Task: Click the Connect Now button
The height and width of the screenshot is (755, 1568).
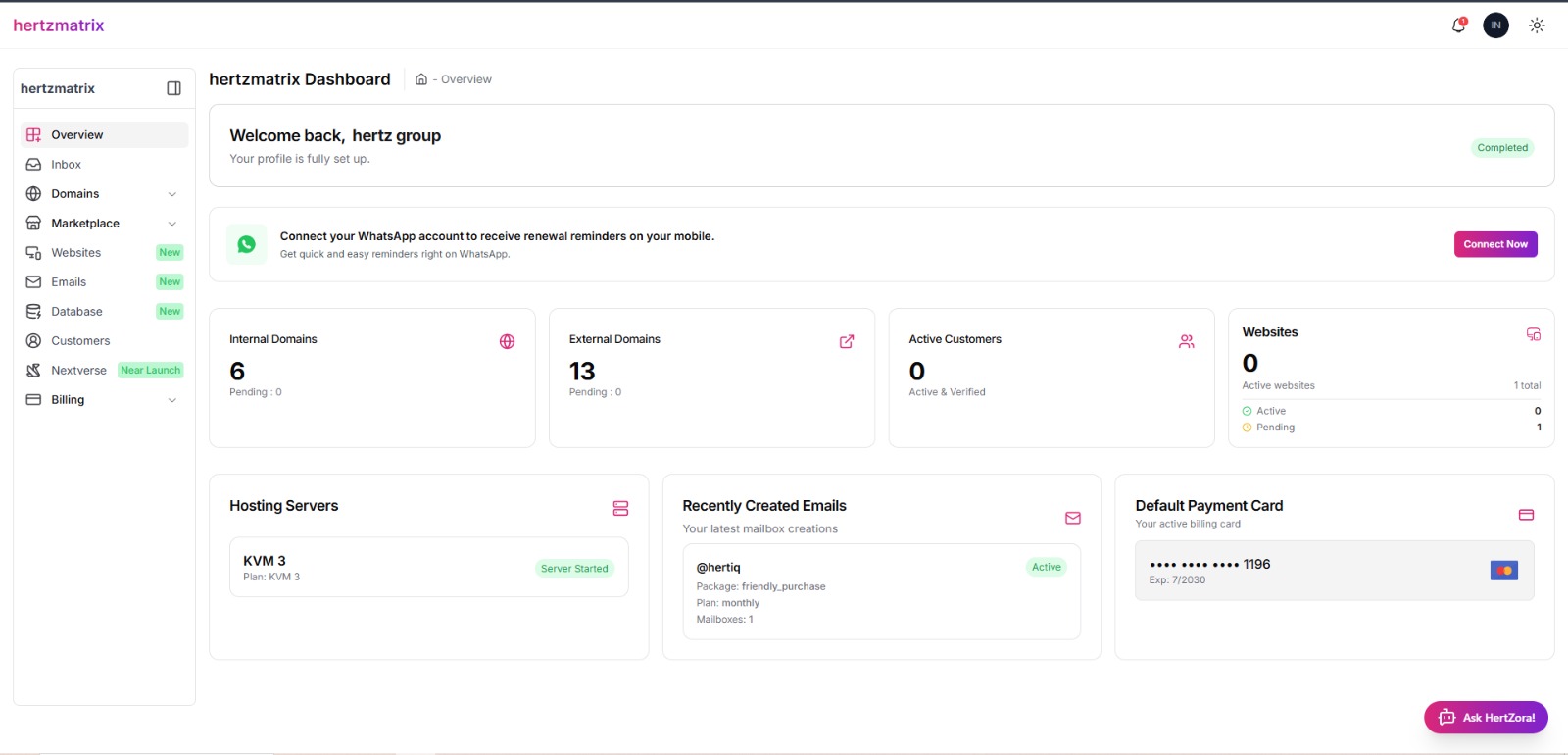Action: coord(1495,244)
